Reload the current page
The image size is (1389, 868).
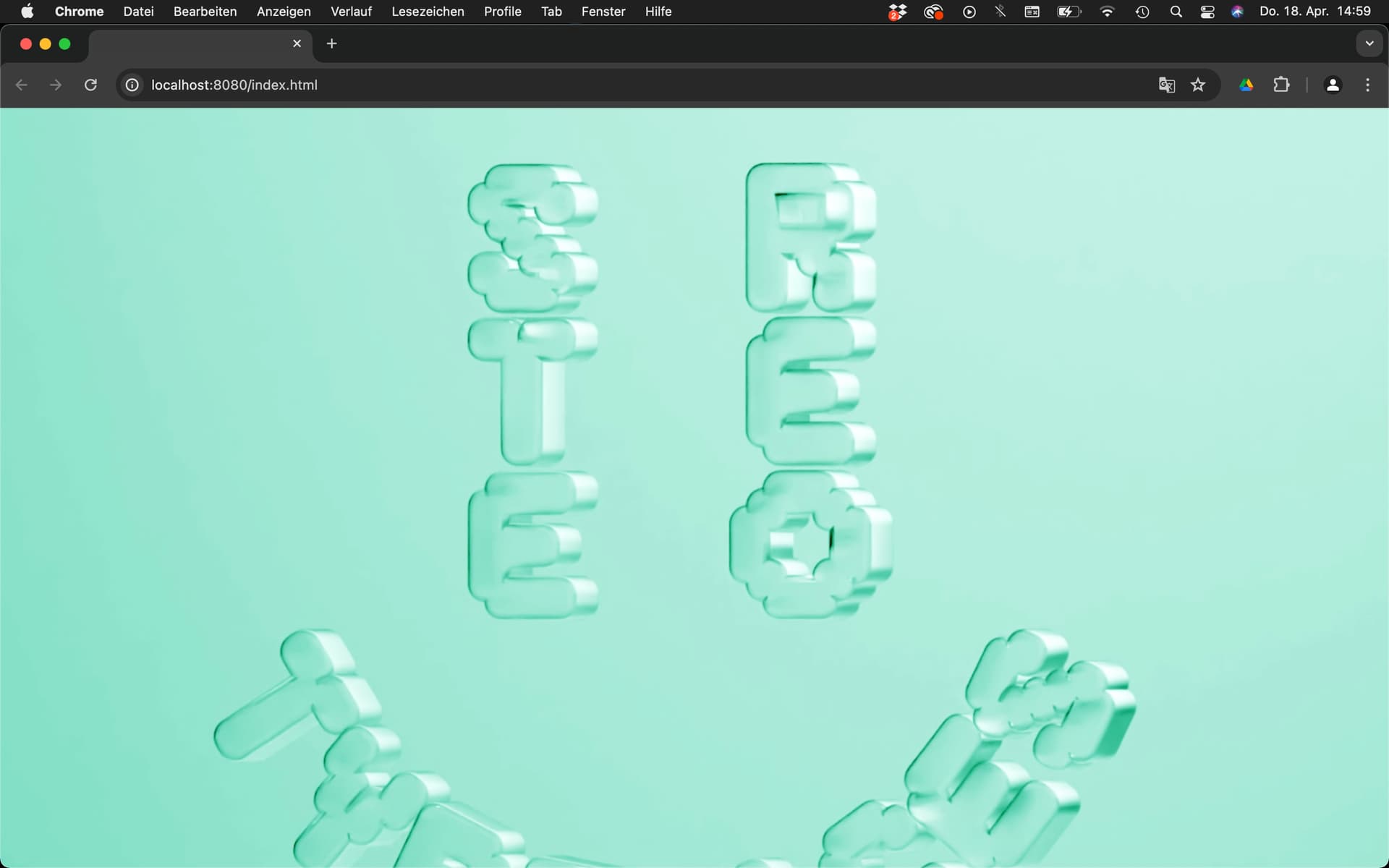coord(90,85)
